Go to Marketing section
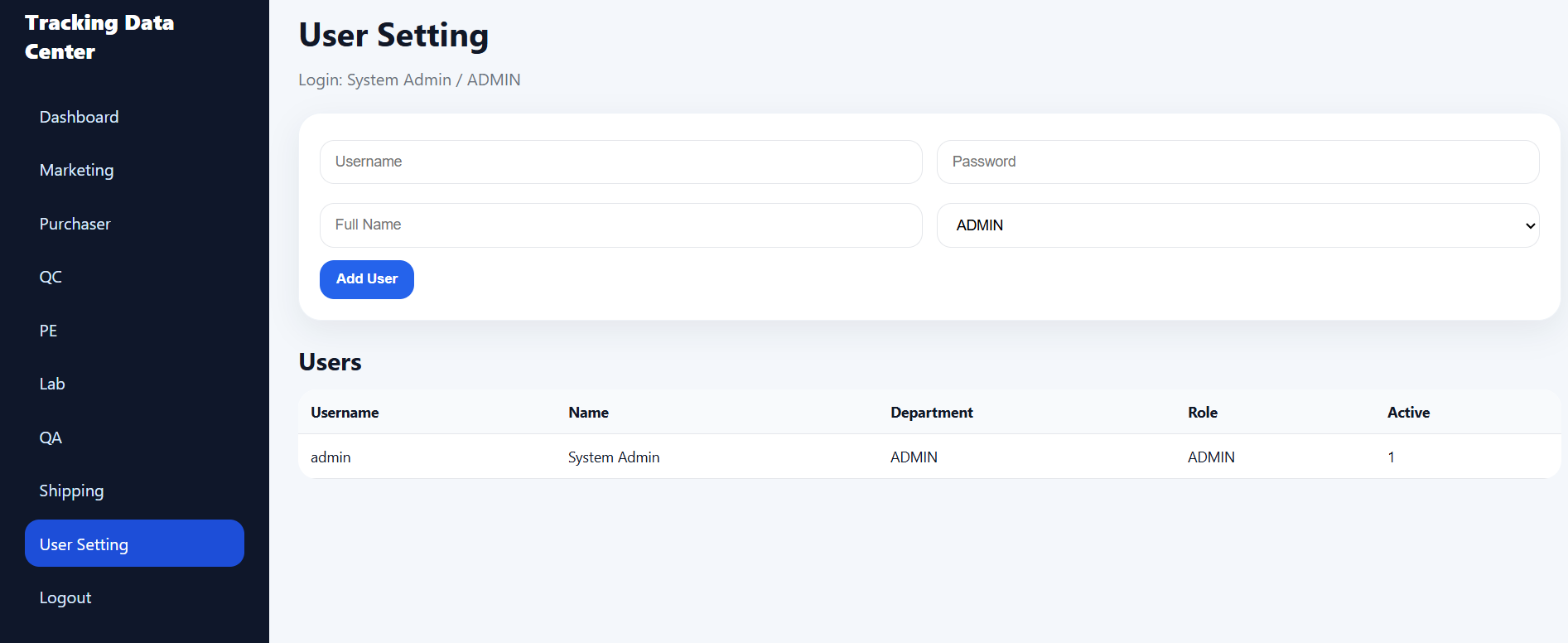 [134, 170]
